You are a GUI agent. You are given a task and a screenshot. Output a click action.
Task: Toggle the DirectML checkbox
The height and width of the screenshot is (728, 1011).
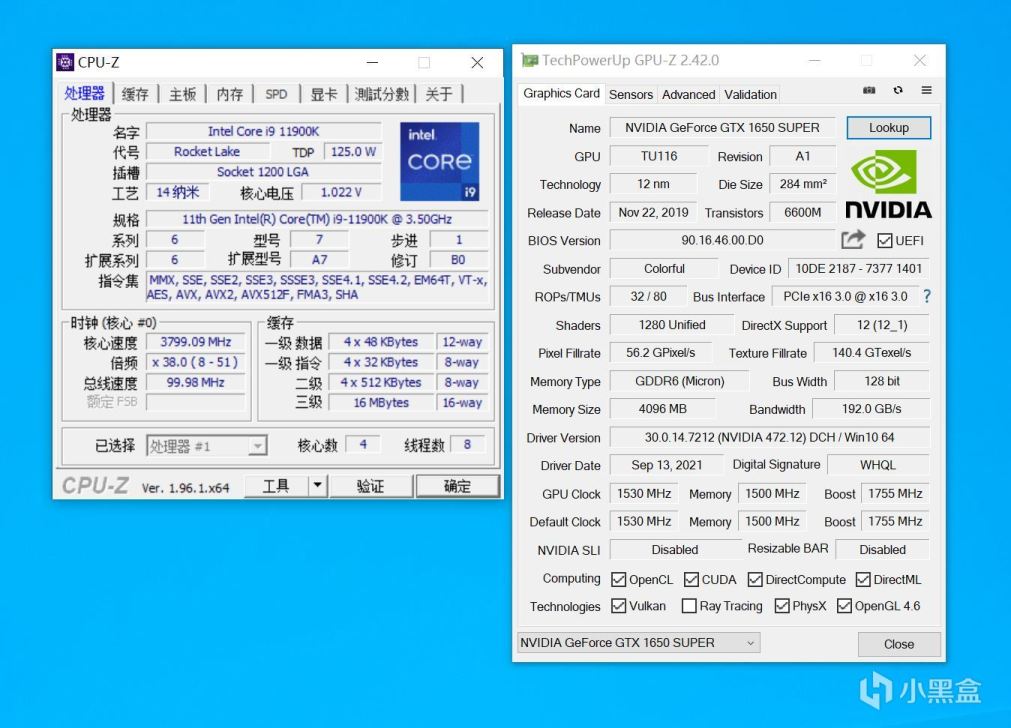pyautogui.click(x=863, y=580)
